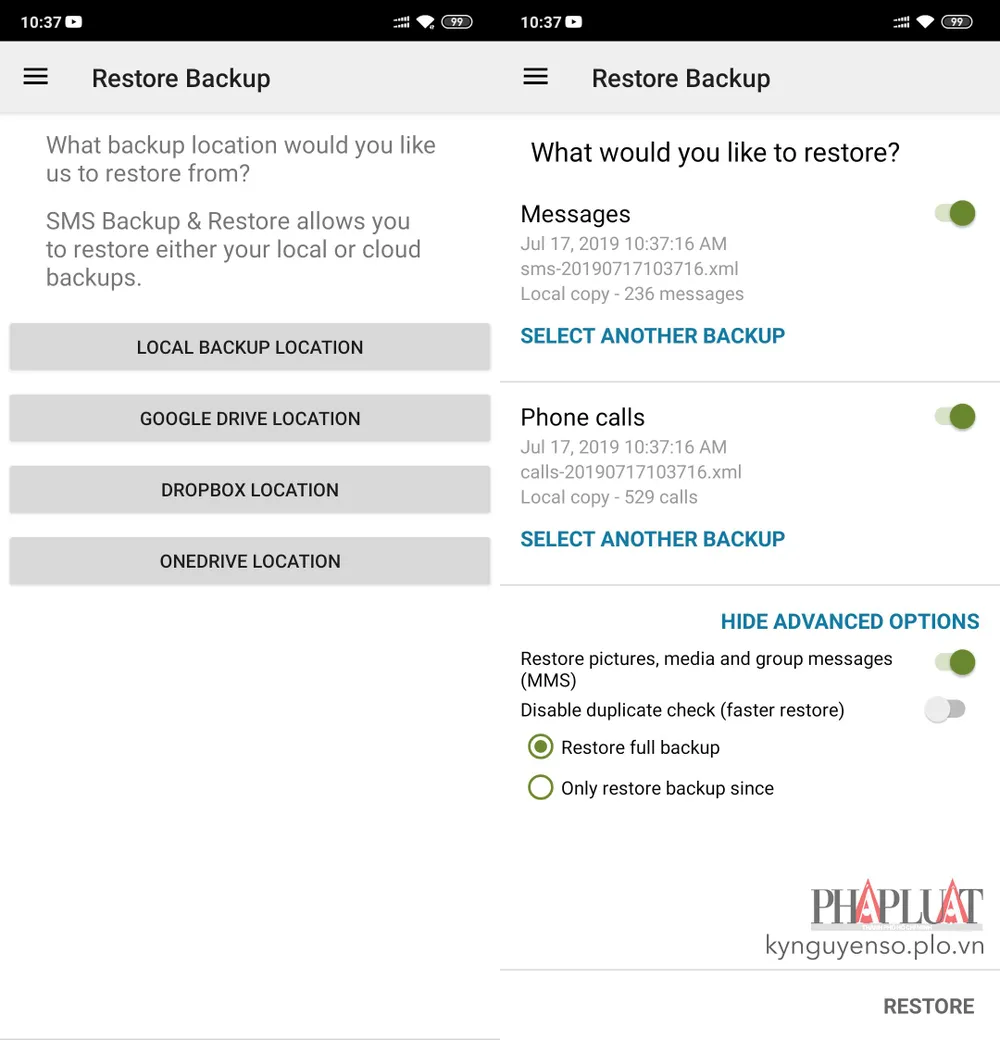Select Only restore backup since option

(x=541, y=788)
